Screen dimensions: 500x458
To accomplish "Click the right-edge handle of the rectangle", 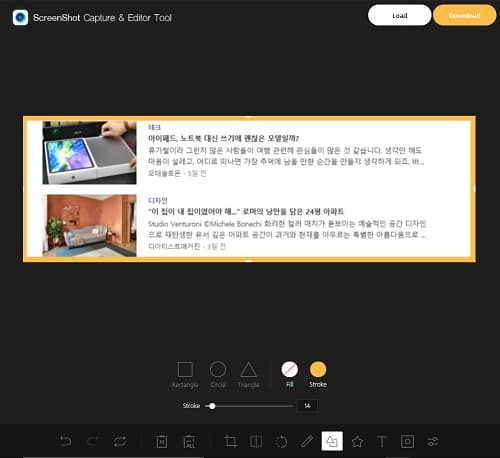I will 474,189.
